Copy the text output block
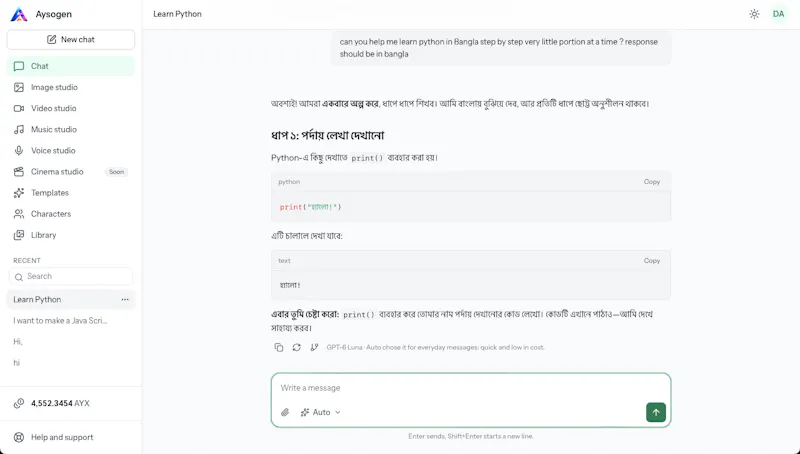Image resolution: width=800 pixels, height=454 pixels. tap(652, 261)
